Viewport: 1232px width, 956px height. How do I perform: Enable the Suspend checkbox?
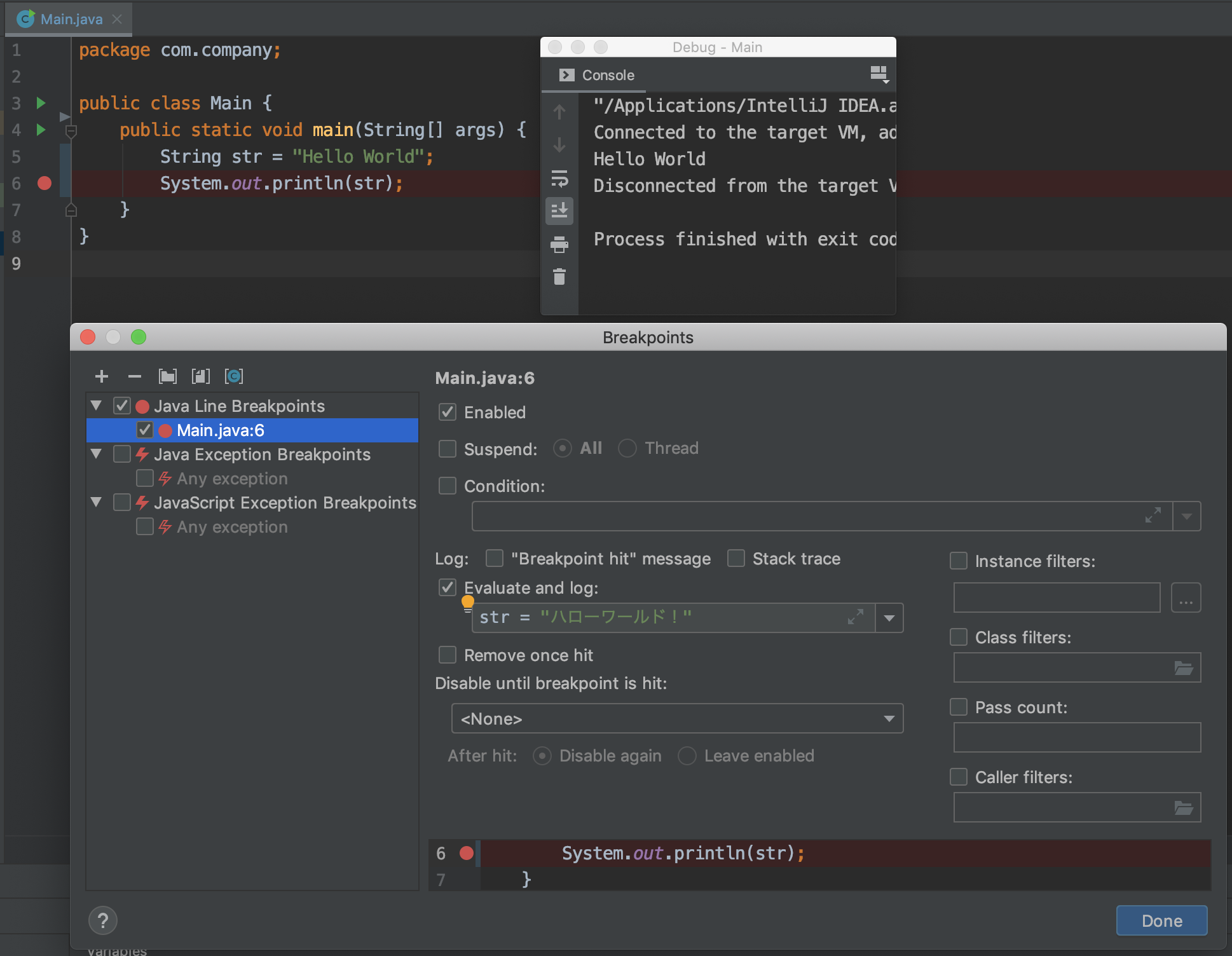[x=448, y=449]
